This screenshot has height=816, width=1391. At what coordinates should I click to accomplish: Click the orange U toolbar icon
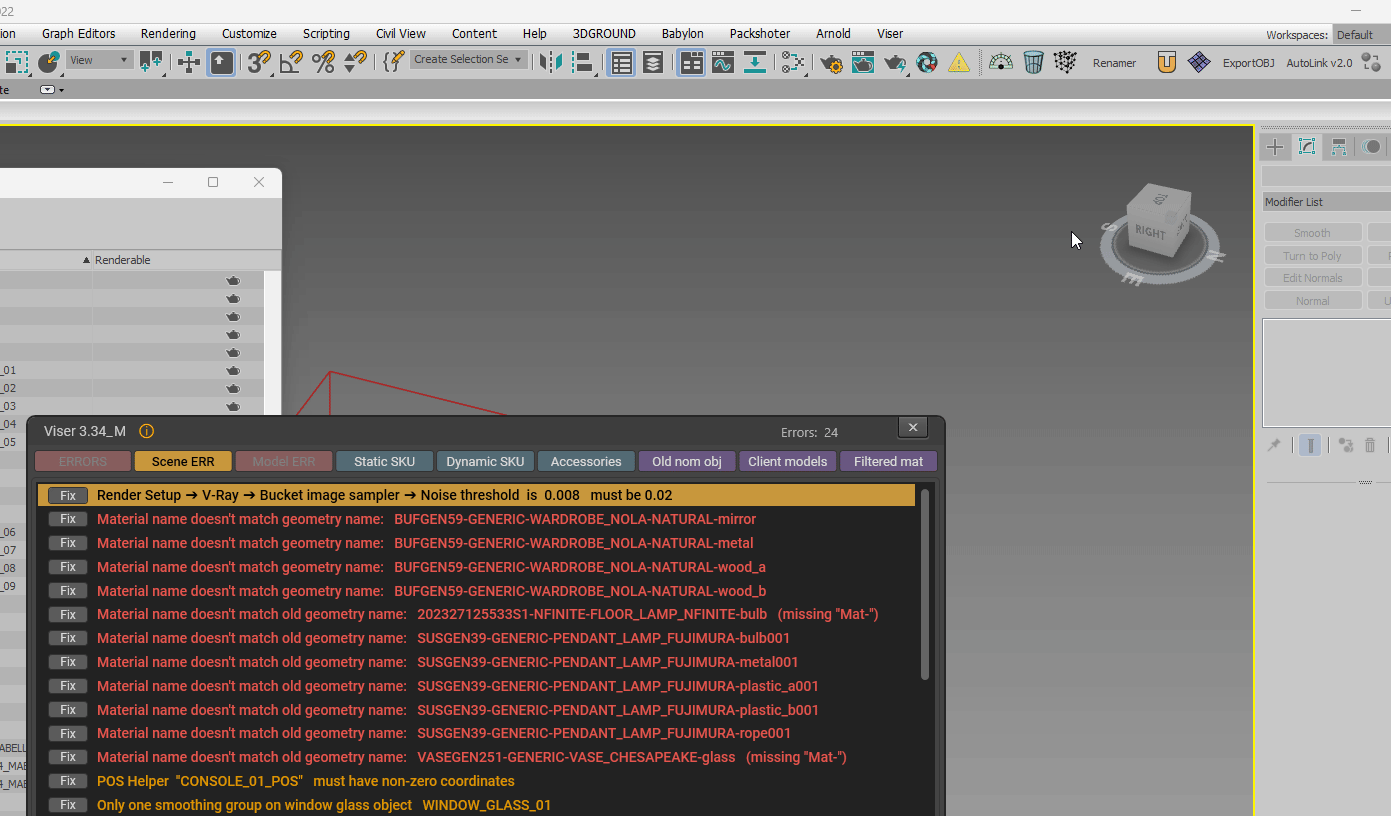(x=1166, y=63)
